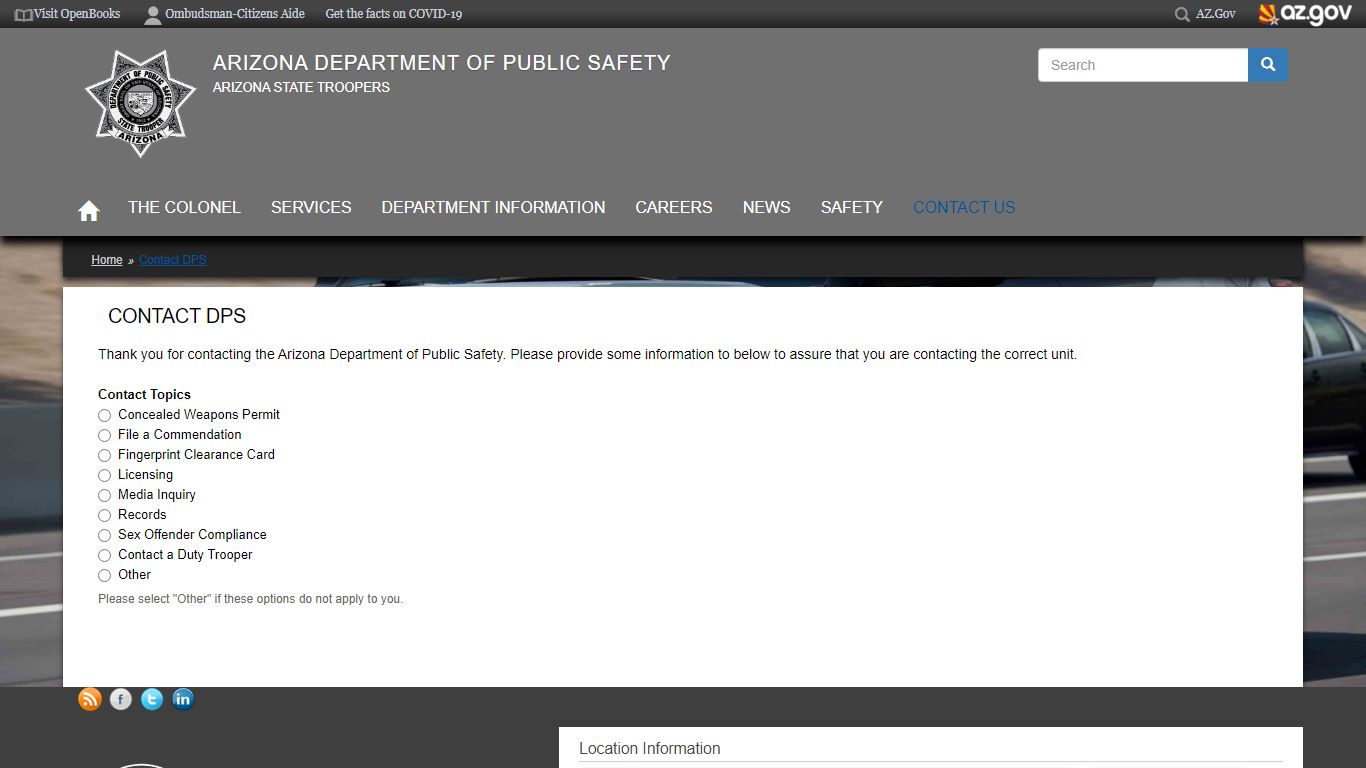Click the OpenBooks book icon
The width and height of the screenshot is (1366, 768).
(23, 14)
